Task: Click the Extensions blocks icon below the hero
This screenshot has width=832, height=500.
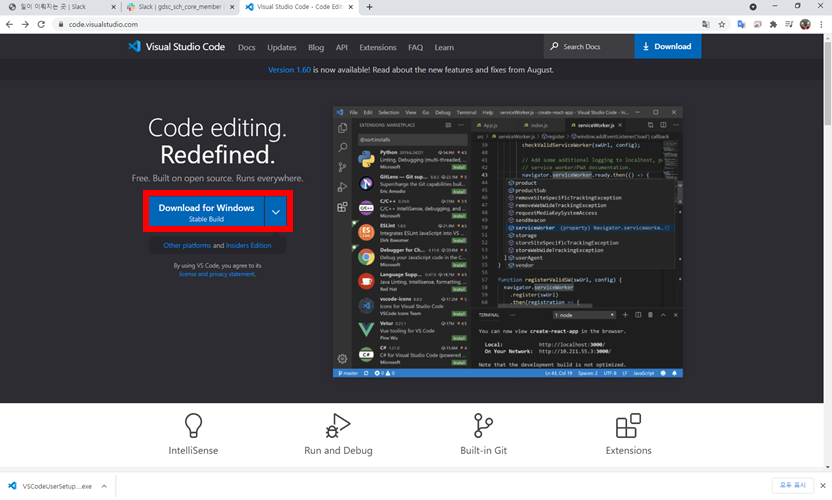Action: point(628,425)
